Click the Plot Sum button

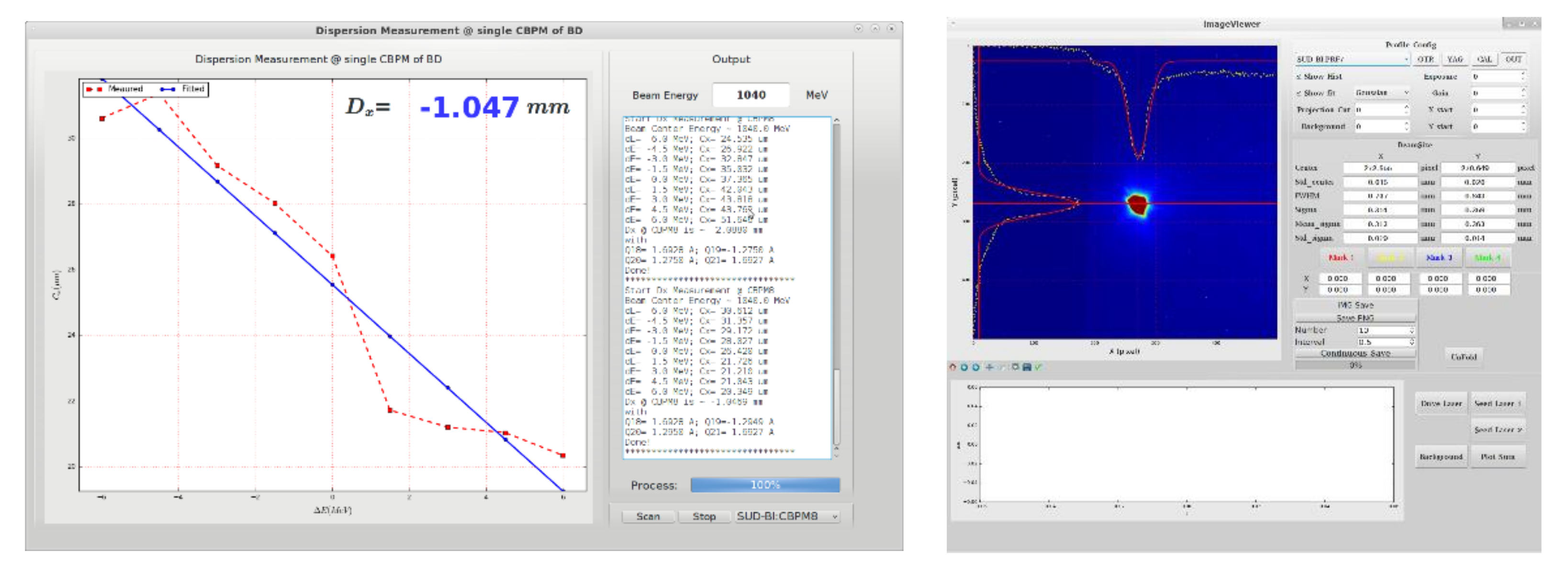(x=1498, y=457)
